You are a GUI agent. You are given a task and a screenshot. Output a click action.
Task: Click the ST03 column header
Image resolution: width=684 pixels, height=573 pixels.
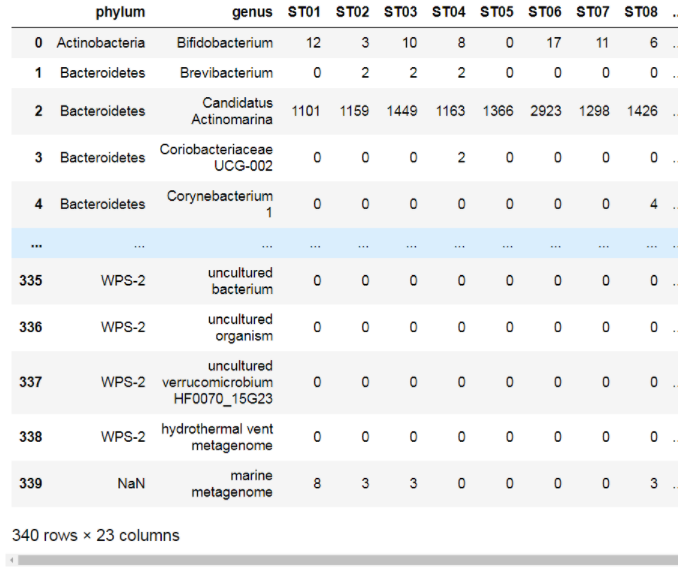(400, 12)
